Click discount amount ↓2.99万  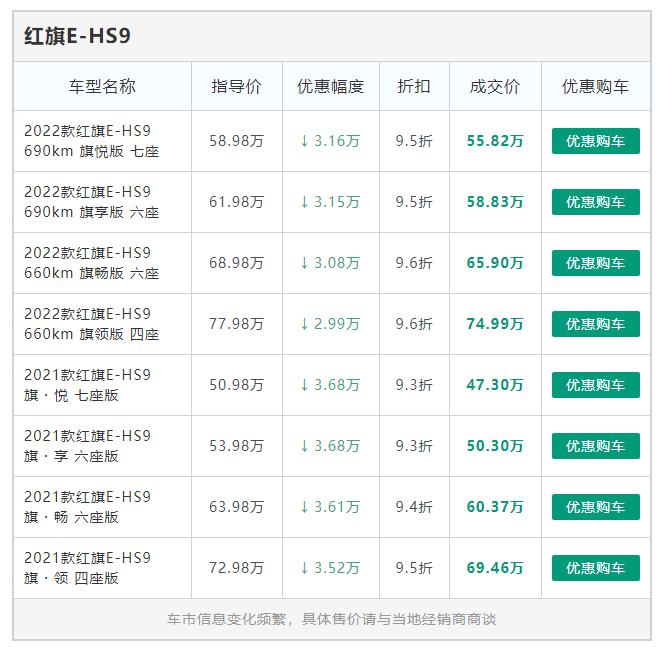[x=331, y=324]
